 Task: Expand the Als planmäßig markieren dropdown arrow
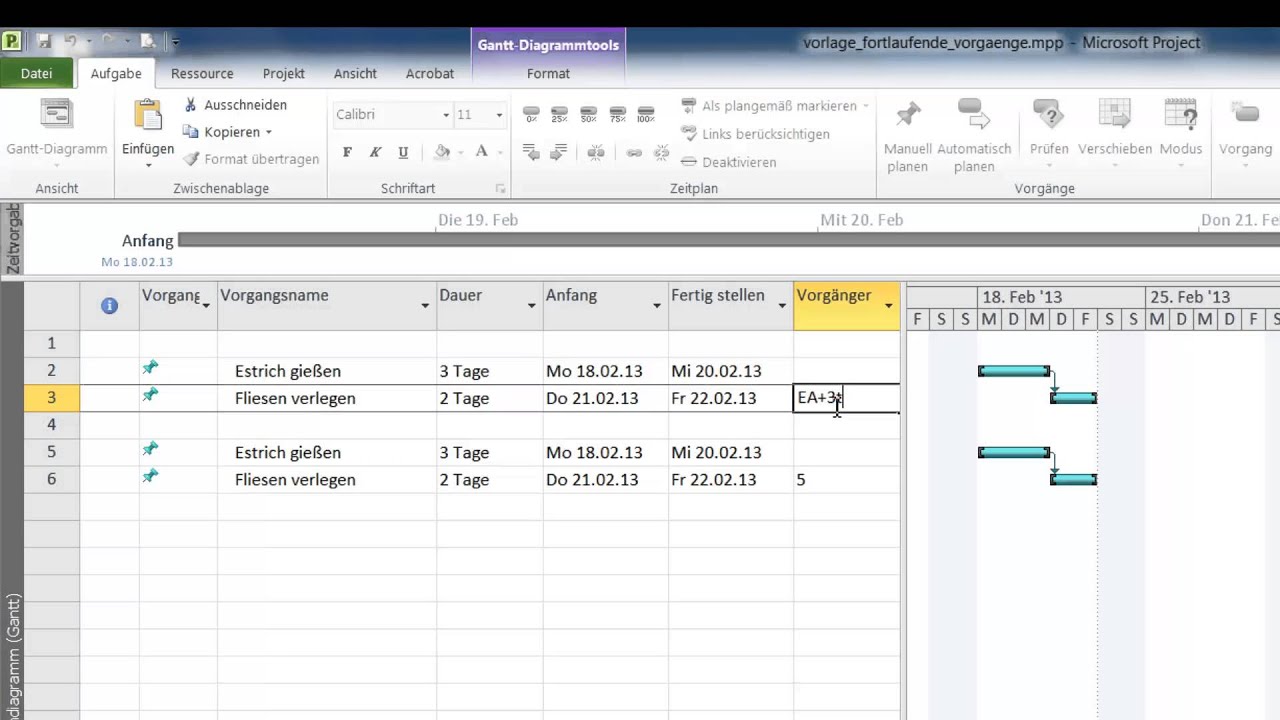point(865,106)
